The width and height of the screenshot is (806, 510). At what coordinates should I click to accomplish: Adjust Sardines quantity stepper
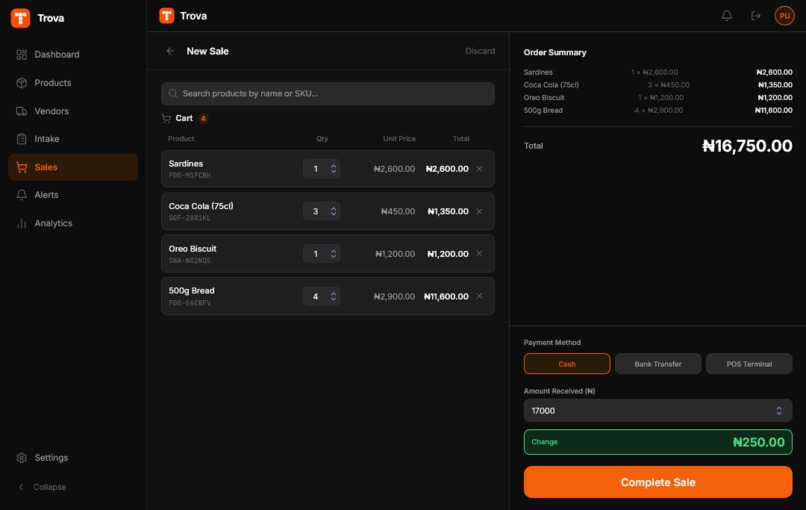pos(334,169)
